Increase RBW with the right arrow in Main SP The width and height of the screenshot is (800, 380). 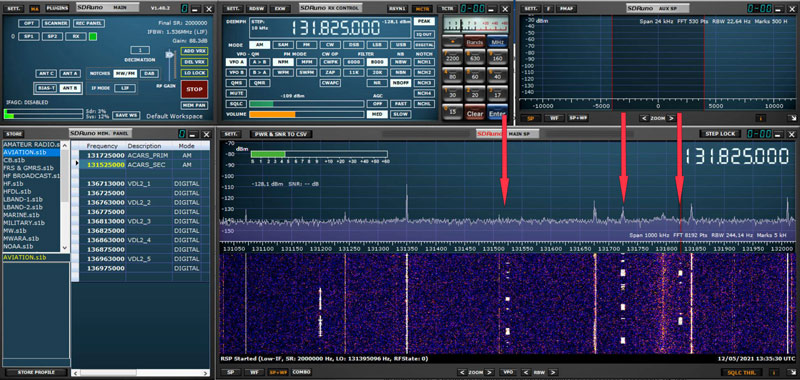pos(553,372)
